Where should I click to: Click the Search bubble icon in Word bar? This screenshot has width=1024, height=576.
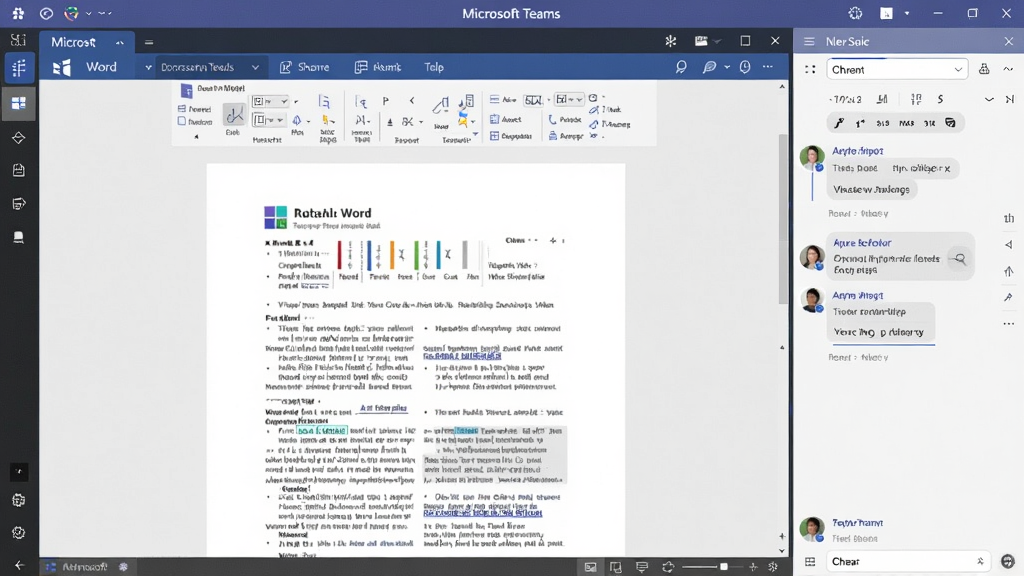click(681, 67)
